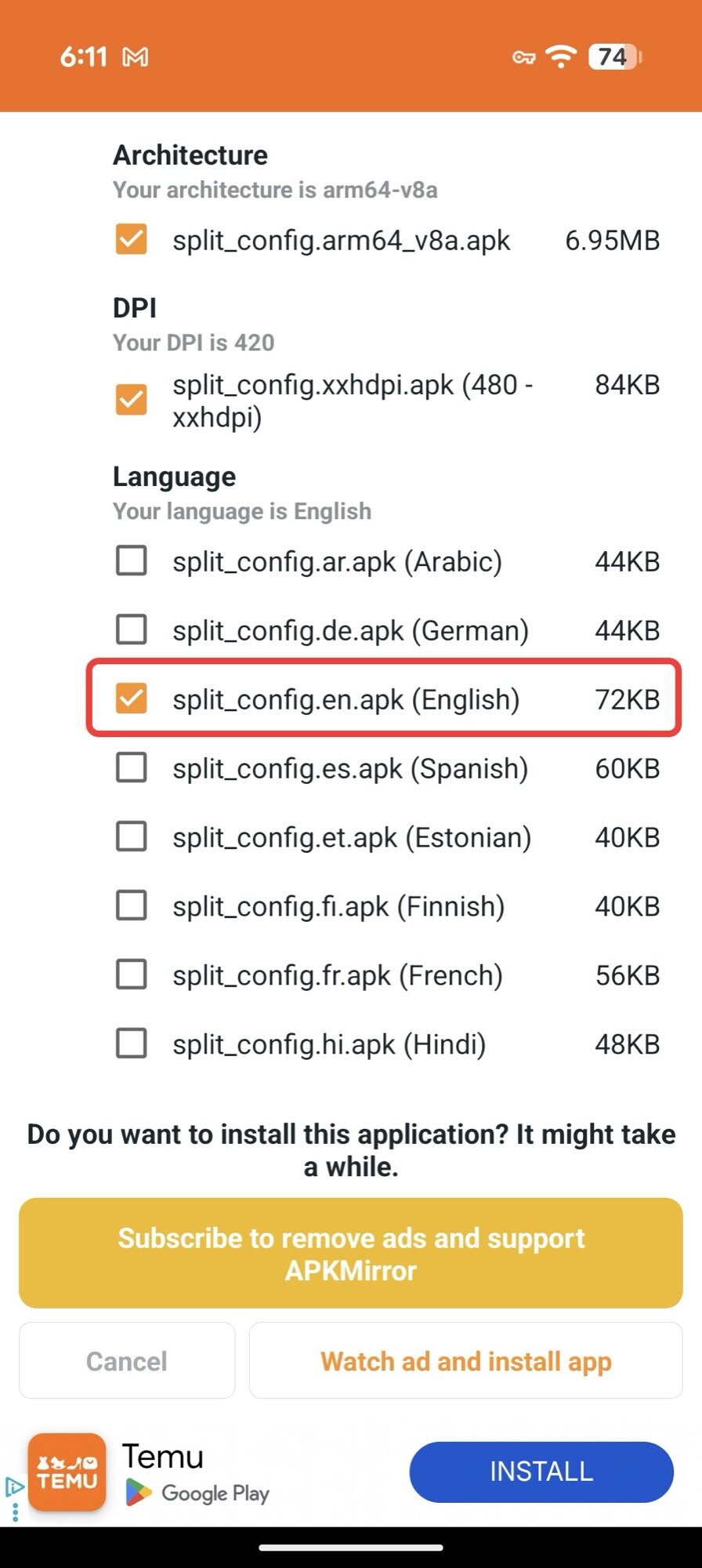702x1568 pixels.
Task: Open the Temu app ad icon
Action: coord(67,1472)
